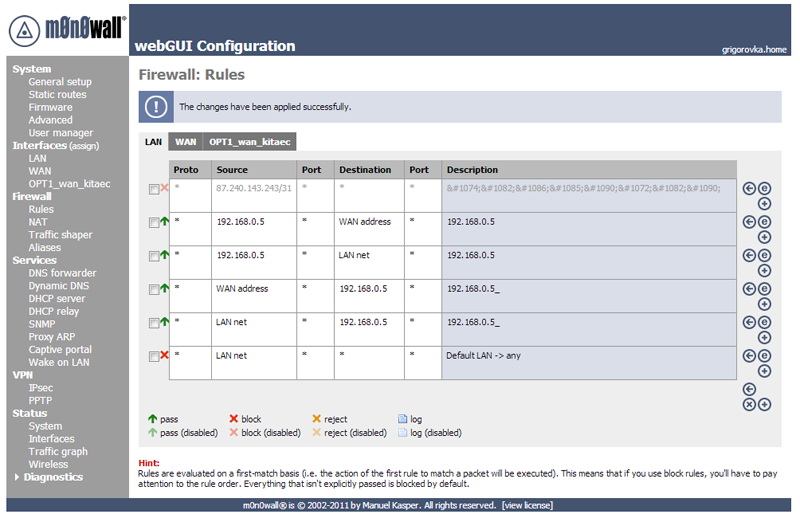The width and height of the screenshot is (800, 522).
Task: Open the DHCP server page
Action: 57,299
